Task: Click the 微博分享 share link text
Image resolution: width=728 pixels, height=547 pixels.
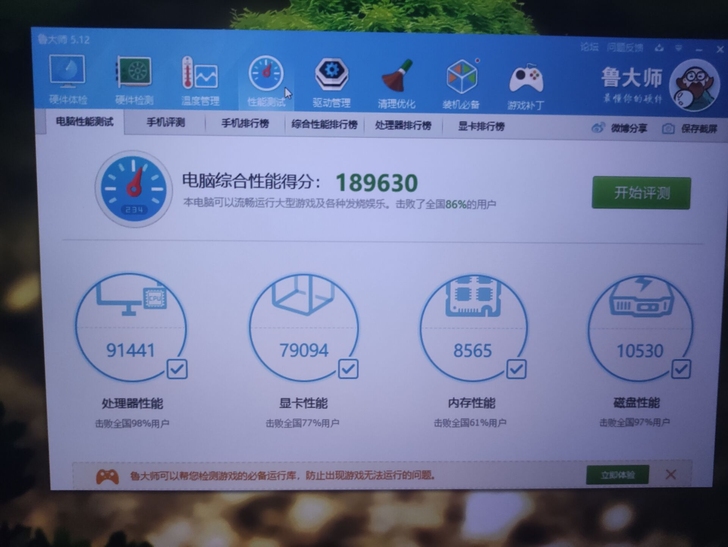Action: click(x=629, y=128)
